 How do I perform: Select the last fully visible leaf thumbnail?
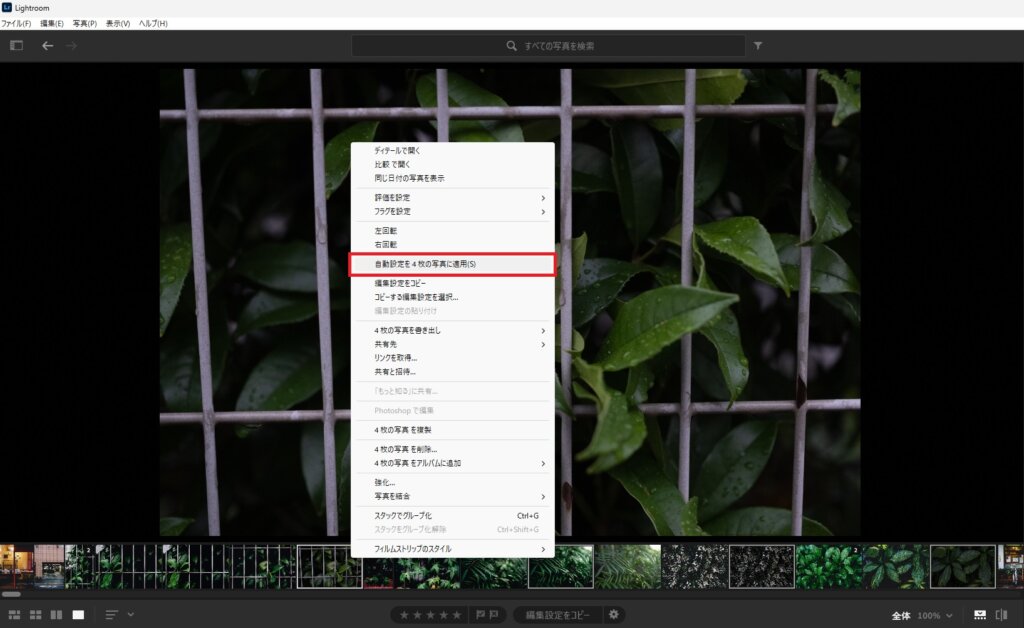(963, 567)
